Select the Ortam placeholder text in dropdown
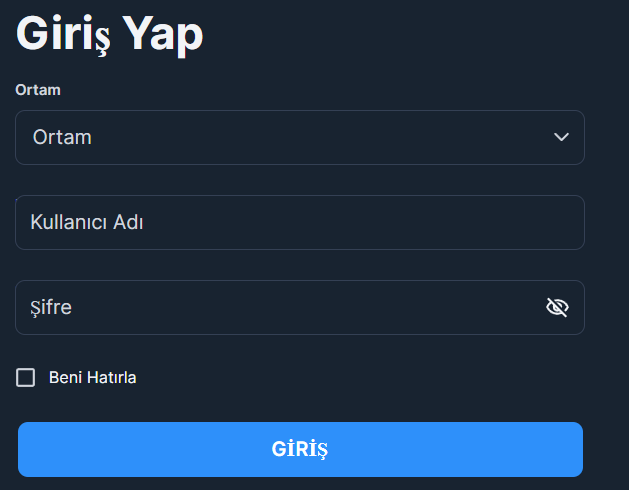The image size is (629, 490). 62,137
